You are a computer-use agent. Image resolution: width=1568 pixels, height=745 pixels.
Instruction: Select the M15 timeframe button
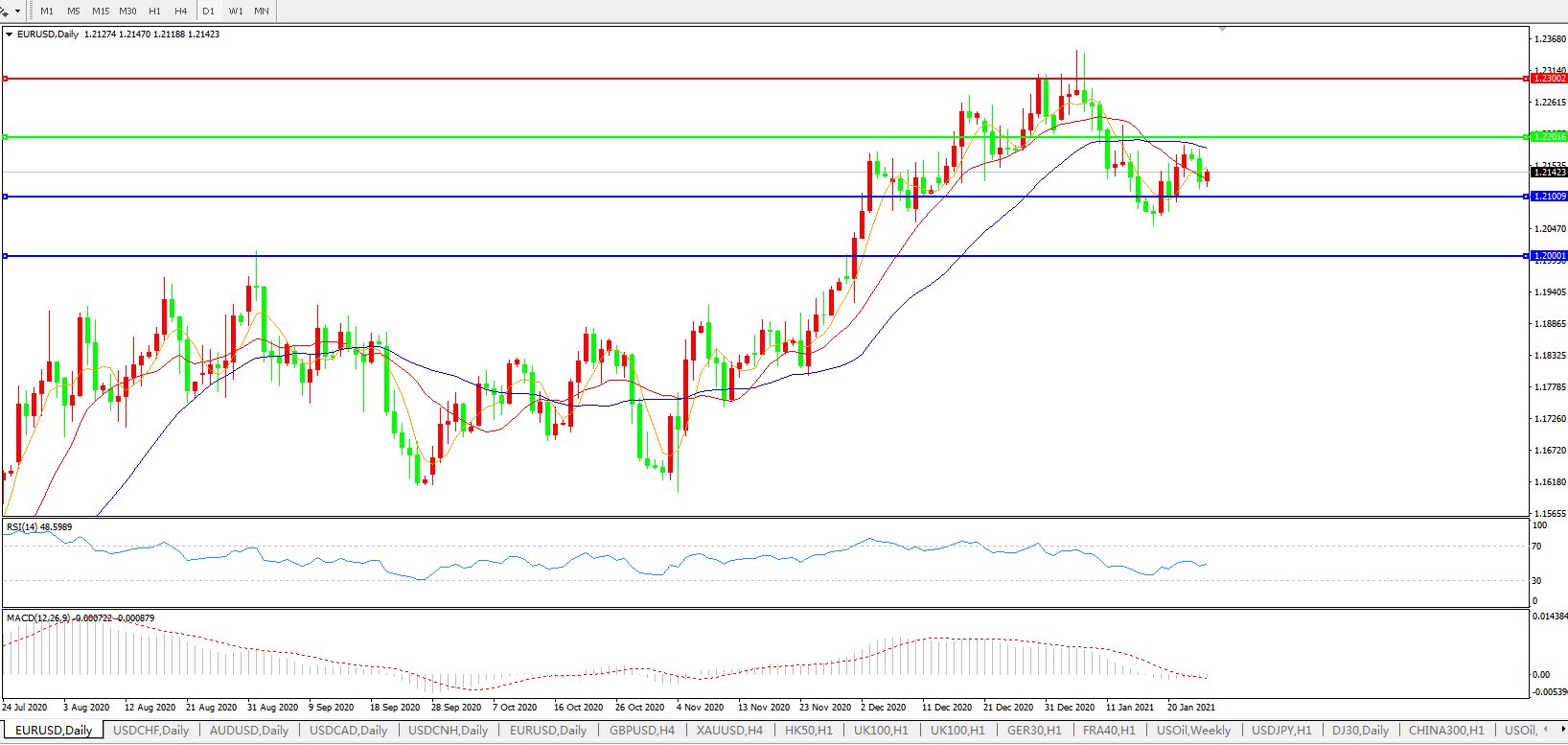pos(101,12)
